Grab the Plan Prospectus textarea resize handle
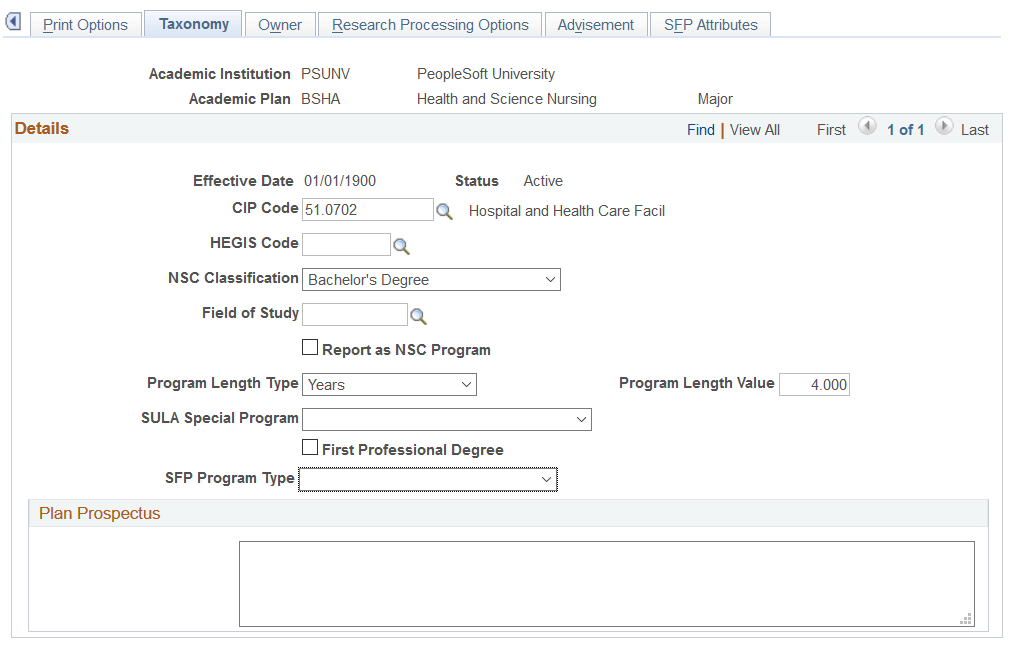The image size is (1010, 645). pos(966,619)
